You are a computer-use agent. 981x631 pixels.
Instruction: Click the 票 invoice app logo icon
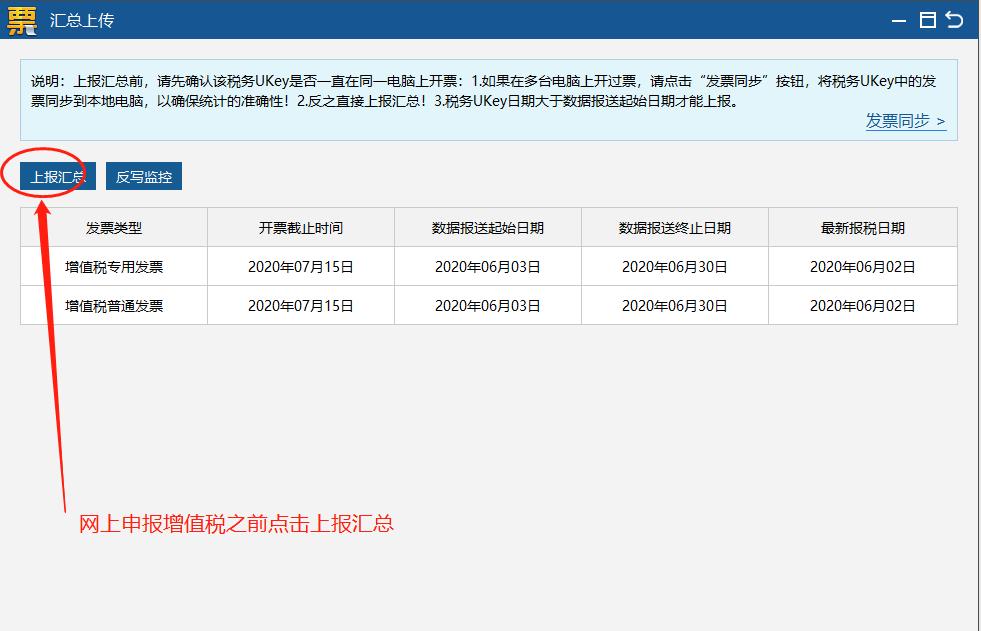[x=20, y=19]
